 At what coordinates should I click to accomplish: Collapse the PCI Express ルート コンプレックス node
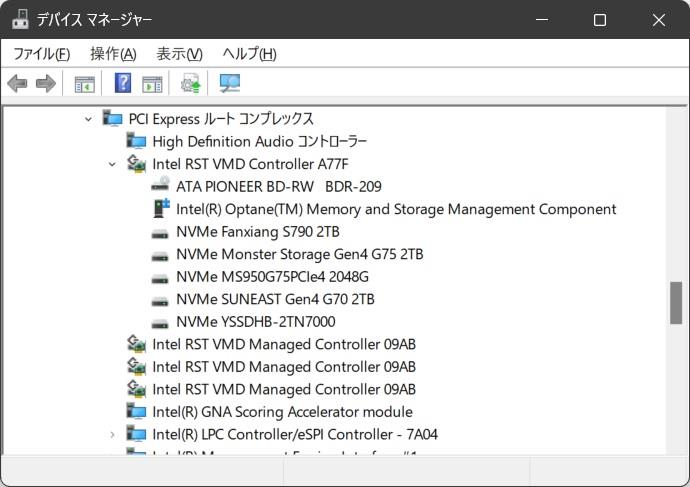(88, 119)
